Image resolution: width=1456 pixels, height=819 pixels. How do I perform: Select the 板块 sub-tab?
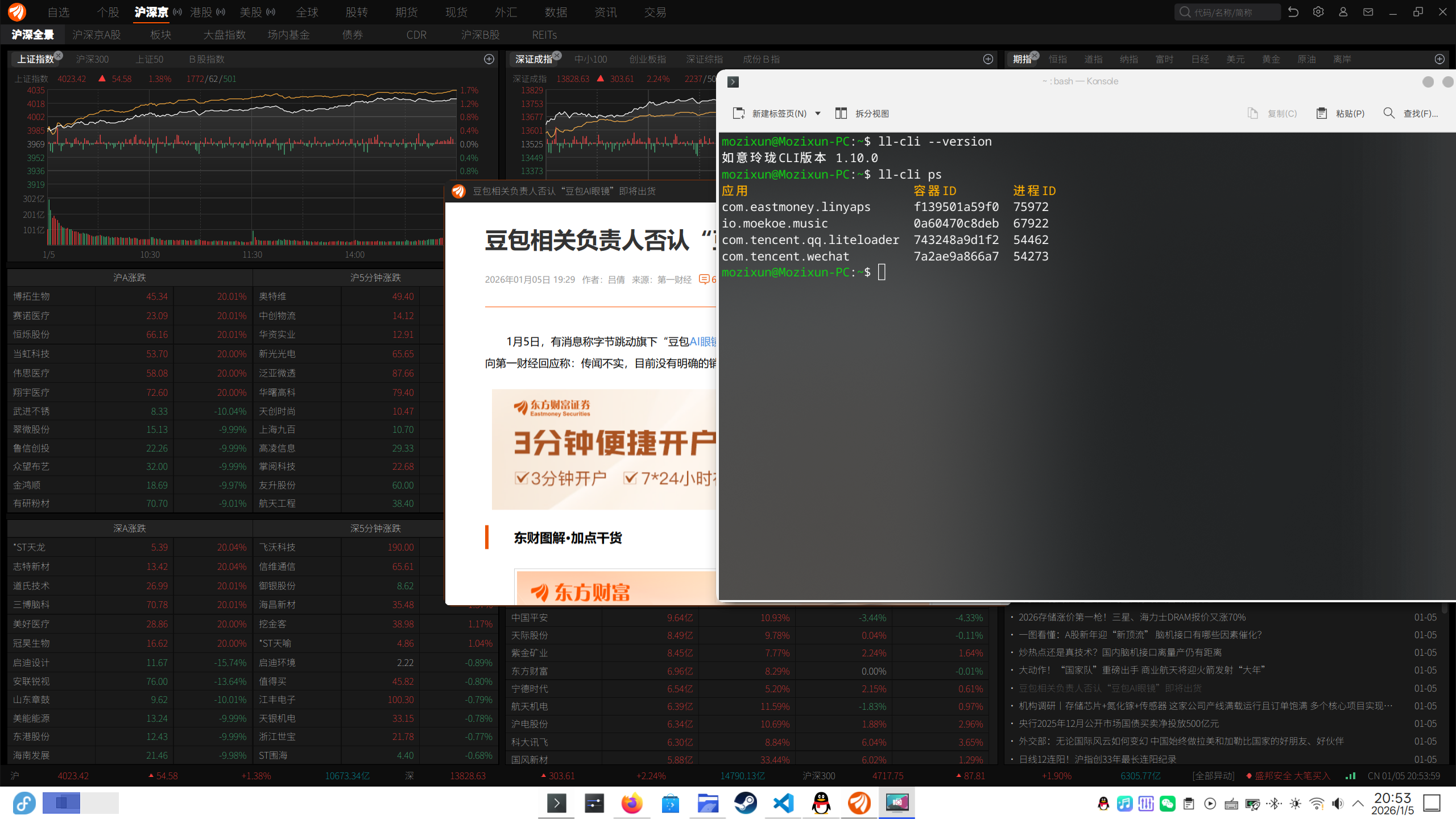pyautogui.click(x=161, y=35)
